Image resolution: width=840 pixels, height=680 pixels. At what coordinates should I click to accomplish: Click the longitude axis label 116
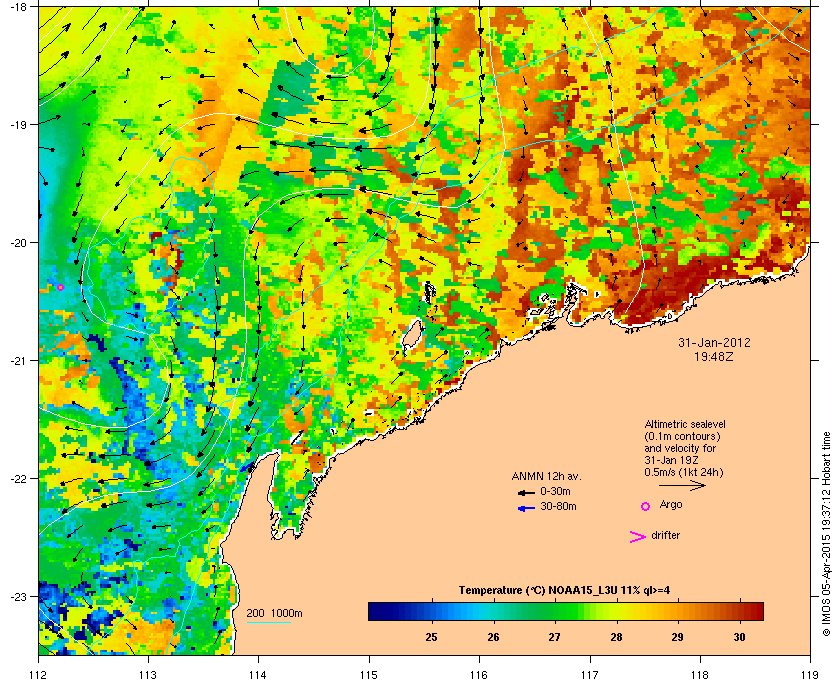(479, 674)
